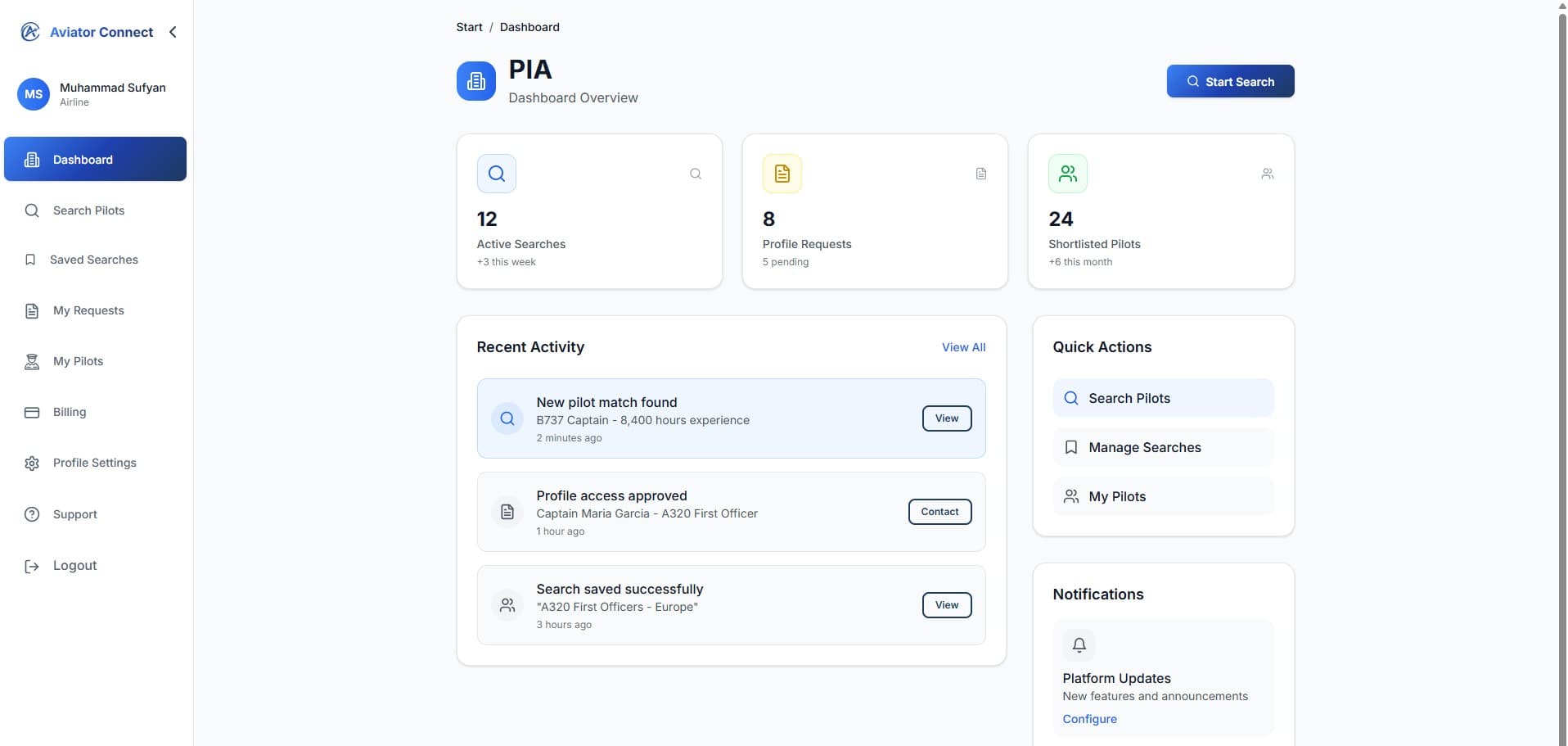Go to My Requests in the sidebar

pyautogui.click(x=88, y=310)
